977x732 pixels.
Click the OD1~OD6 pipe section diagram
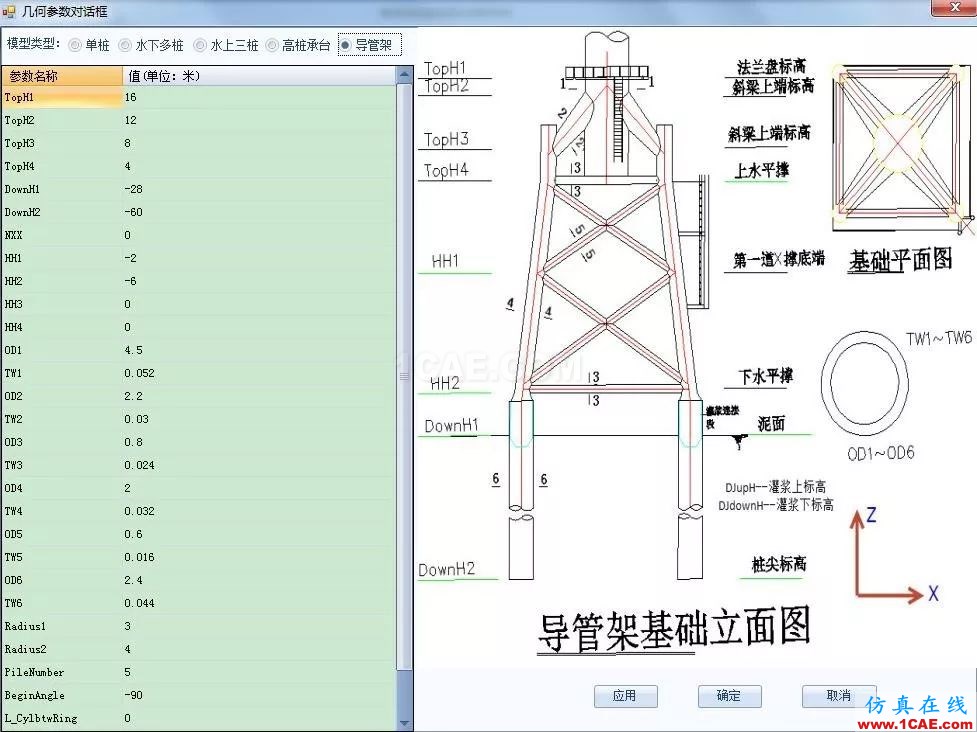point(864,382)
